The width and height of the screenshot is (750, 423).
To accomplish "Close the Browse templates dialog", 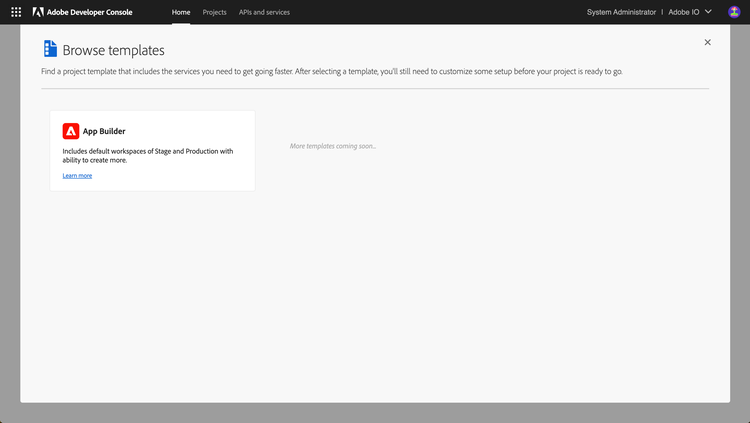I will [708, 42].
